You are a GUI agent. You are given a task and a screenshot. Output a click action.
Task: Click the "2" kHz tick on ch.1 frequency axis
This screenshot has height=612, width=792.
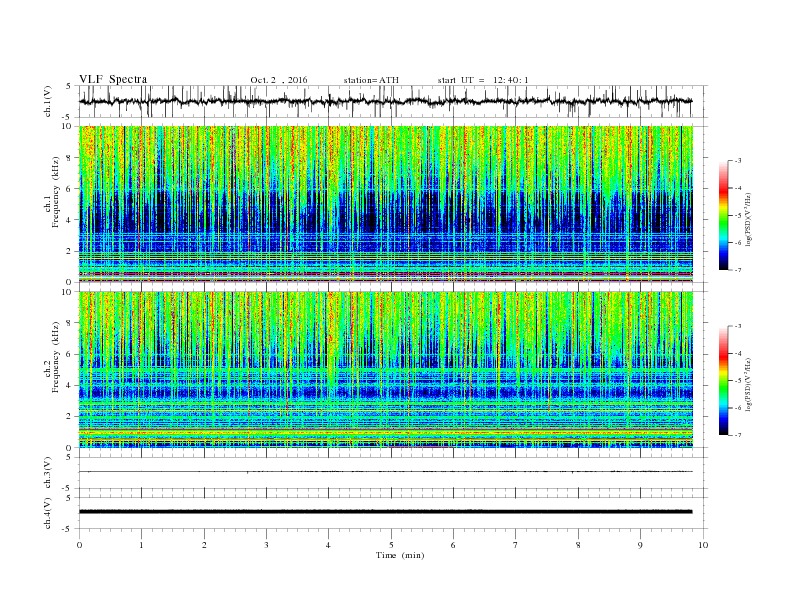pos(70,251)
